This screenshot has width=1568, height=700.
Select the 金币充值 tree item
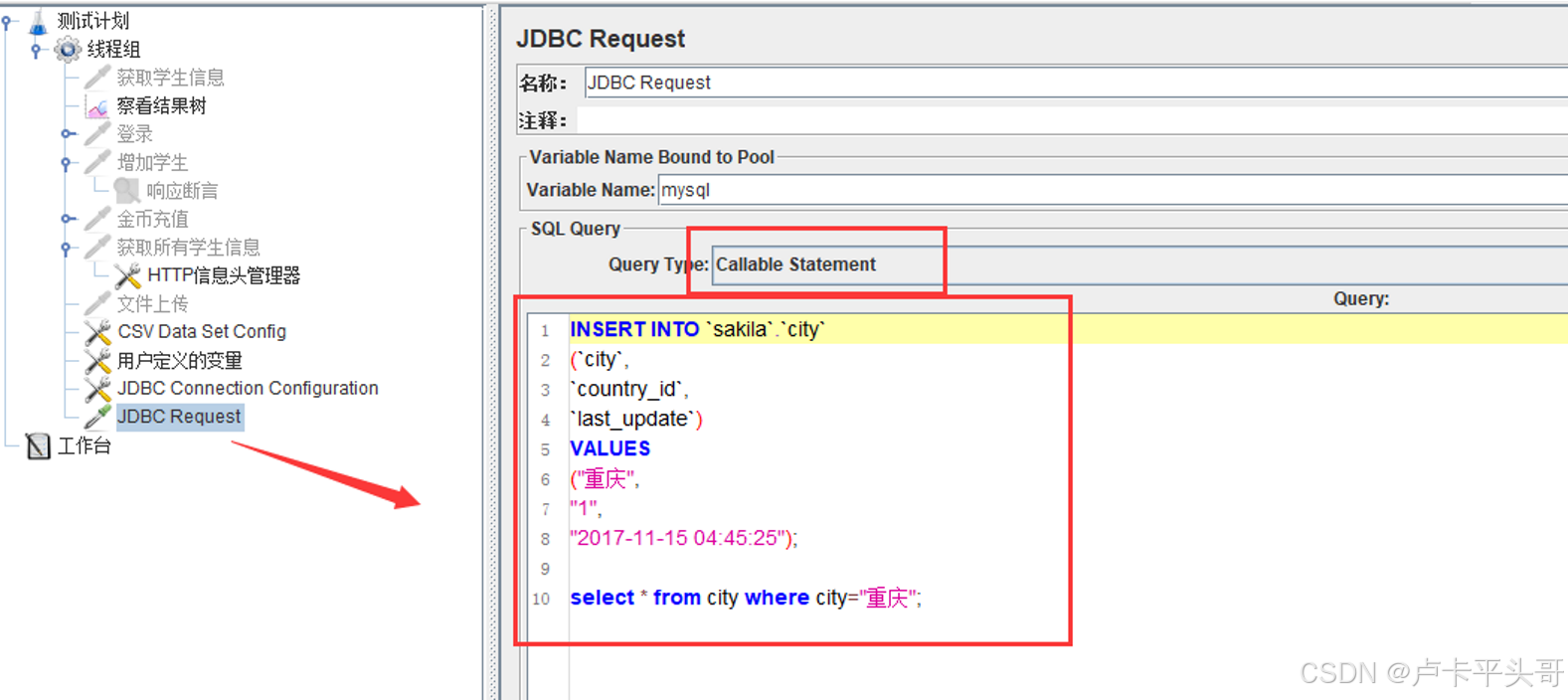[x=152, y=219]
